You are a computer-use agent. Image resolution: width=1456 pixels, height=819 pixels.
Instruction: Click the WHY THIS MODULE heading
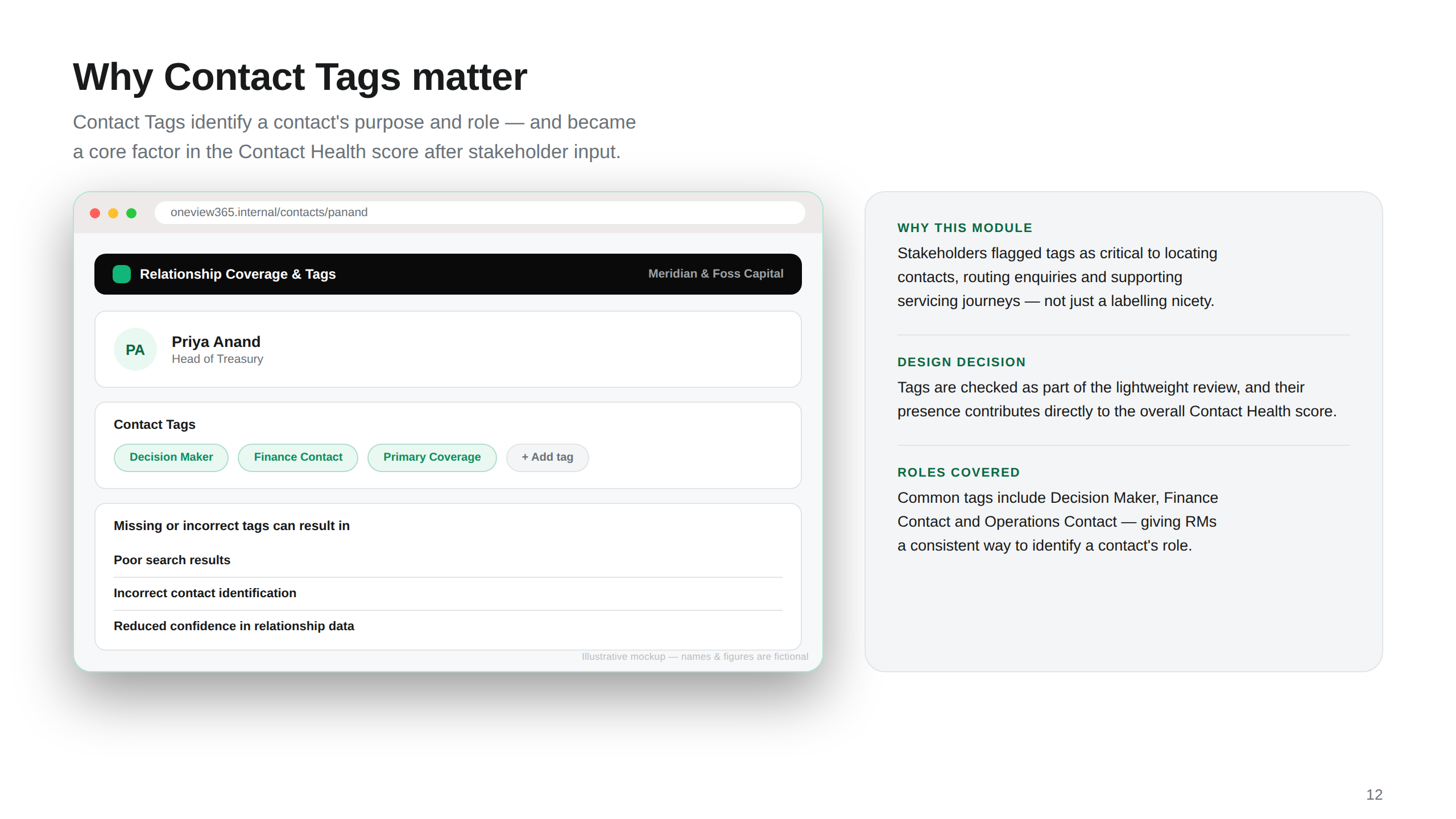pyautogui.click(x=965, y=227)
